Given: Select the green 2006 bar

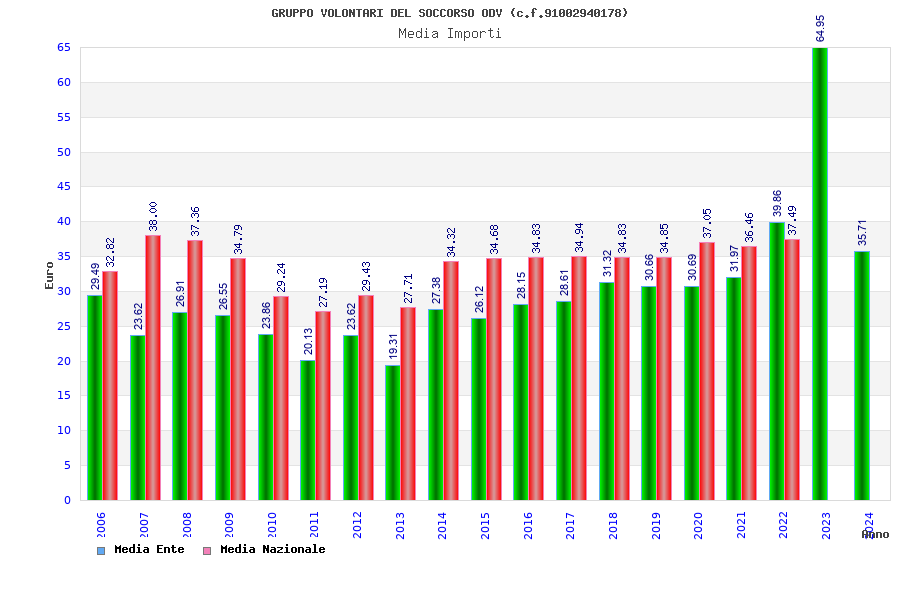Looking at the screenshot, I should 95,397.
